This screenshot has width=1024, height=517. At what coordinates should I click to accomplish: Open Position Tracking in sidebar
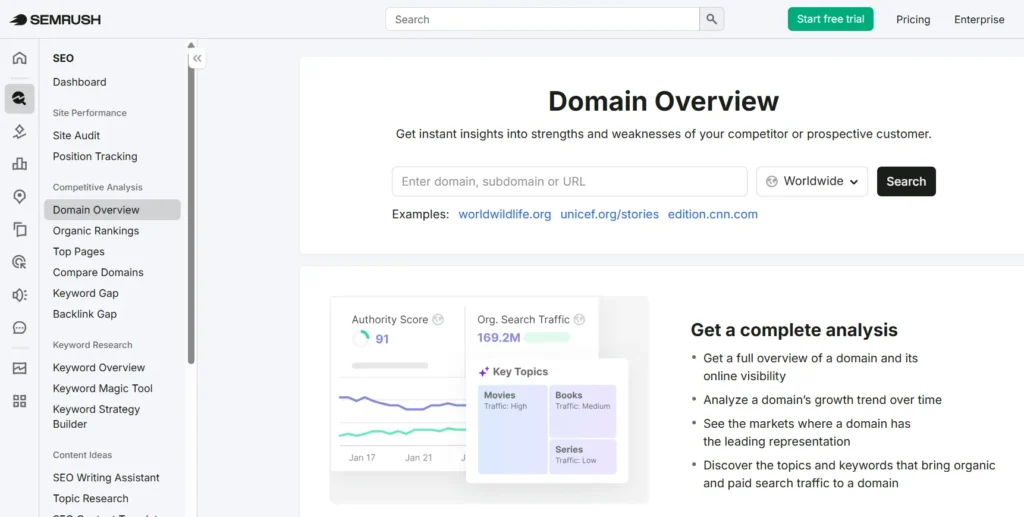(x=95, y=156)
